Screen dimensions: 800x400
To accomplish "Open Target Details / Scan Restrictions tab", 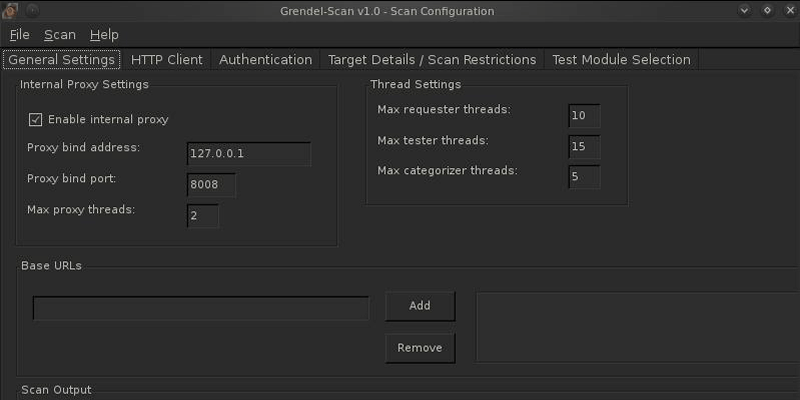I will click(x=432, y=60).
